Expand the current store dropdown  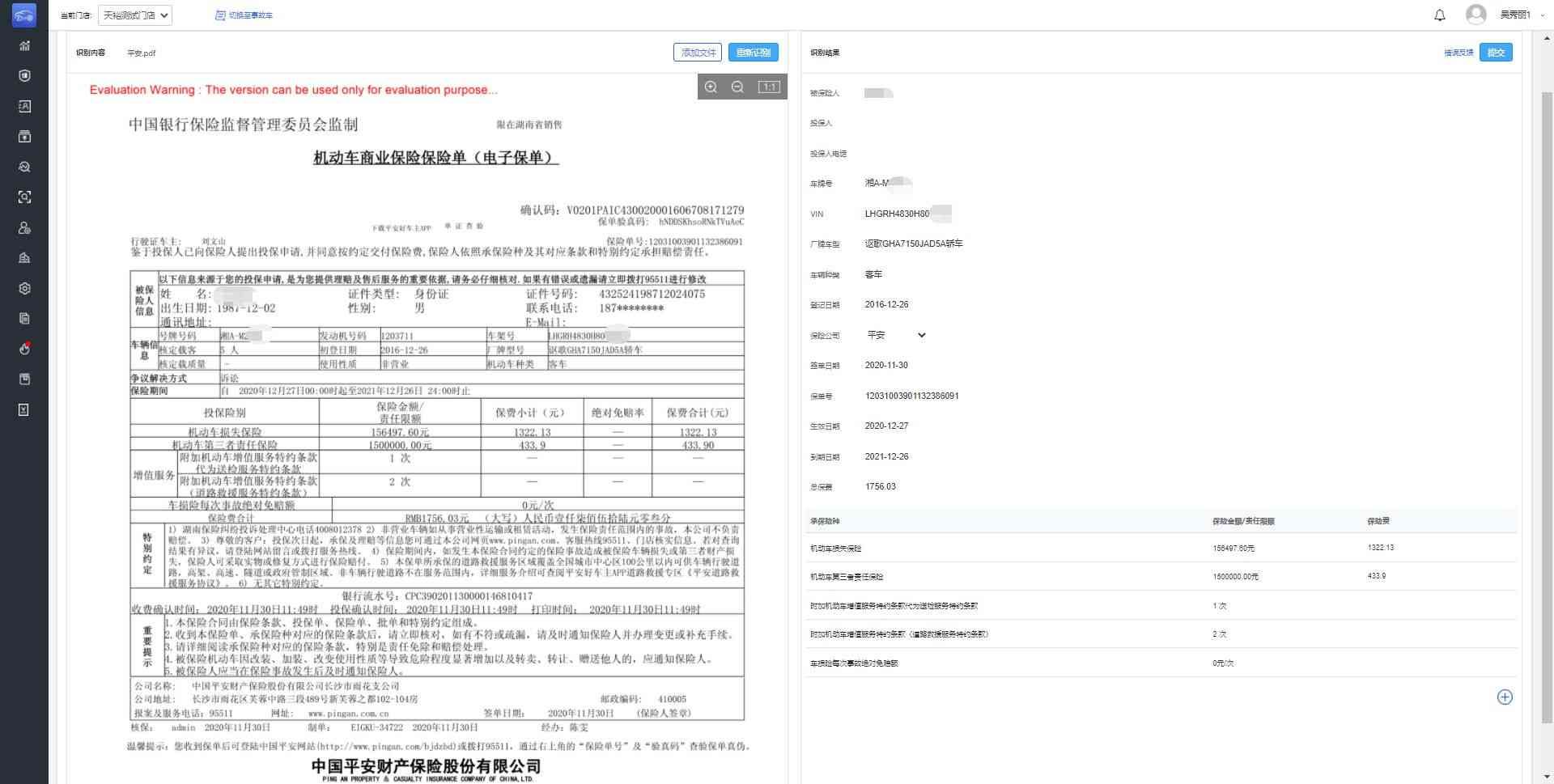(x=135, y=15)
